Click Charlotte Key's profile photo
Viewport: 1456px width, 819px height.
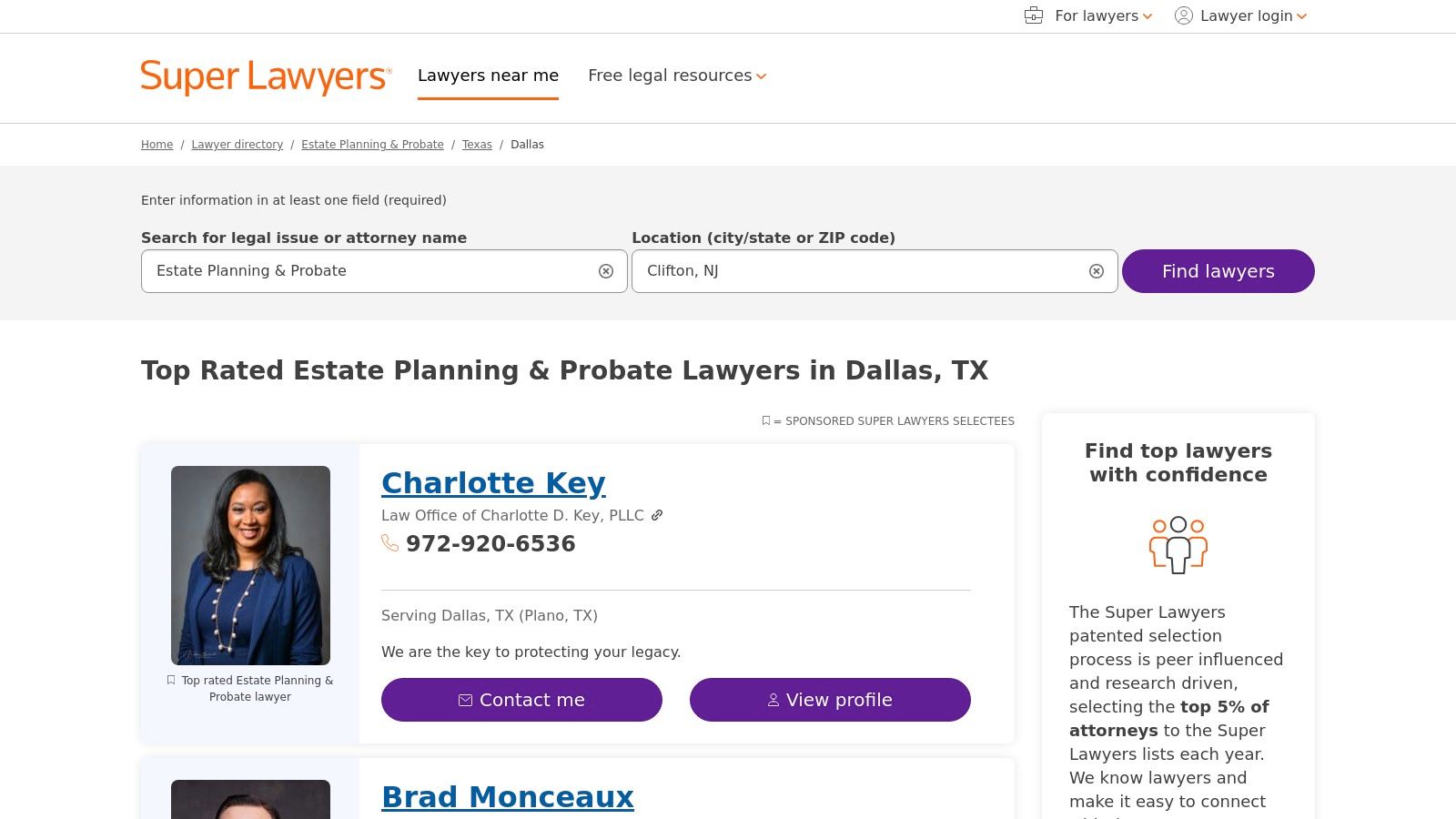click(x=251, y=564)
